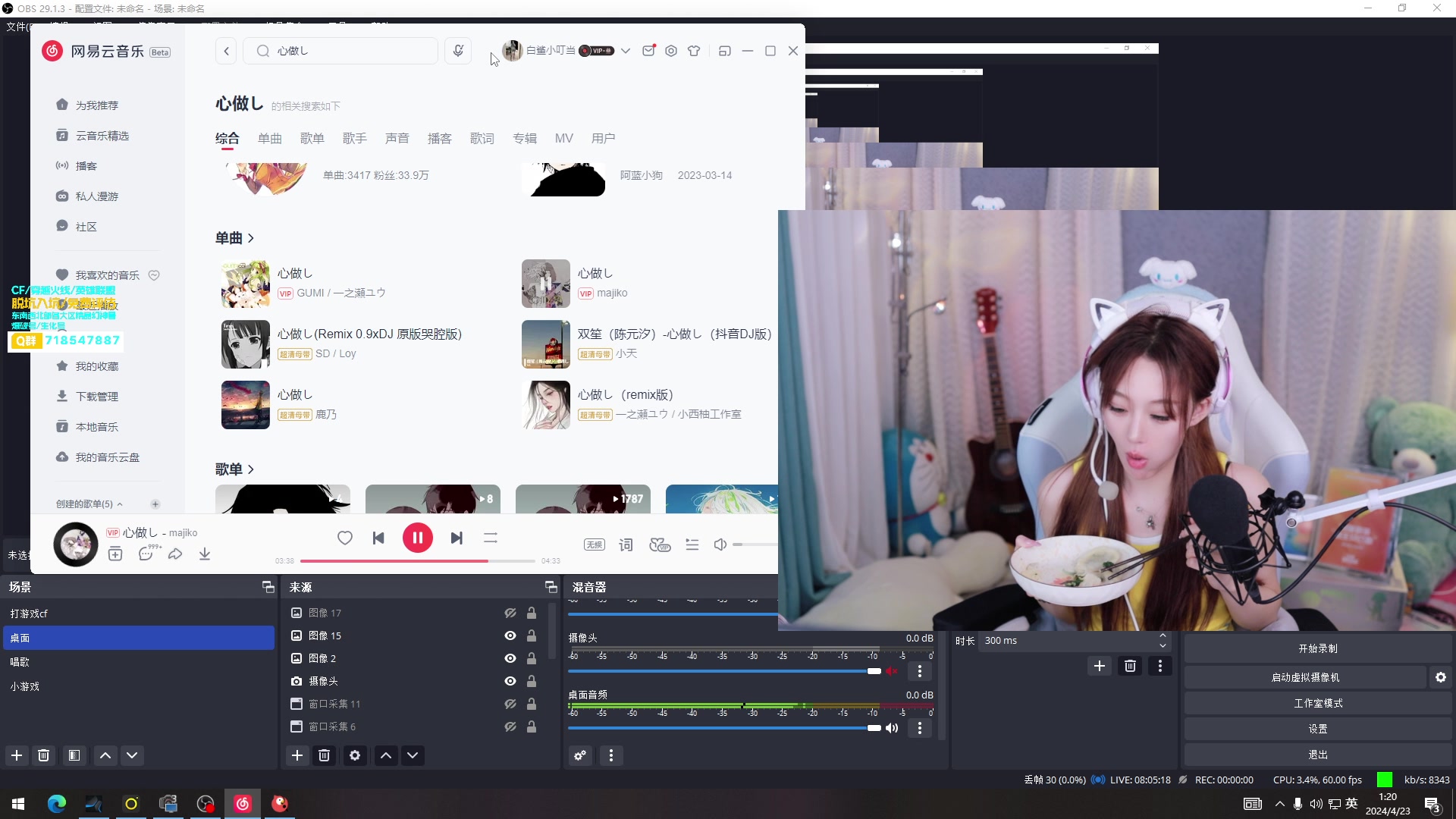The height and width of the screenshot is (819, 1456).
Task: Open lyrics panel icon
Action: click(626, 544)
